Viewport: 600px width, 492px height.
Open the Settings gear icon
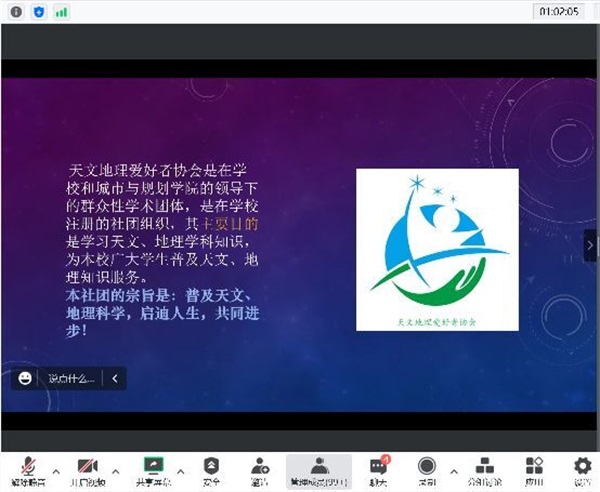(x=582, y=466)
